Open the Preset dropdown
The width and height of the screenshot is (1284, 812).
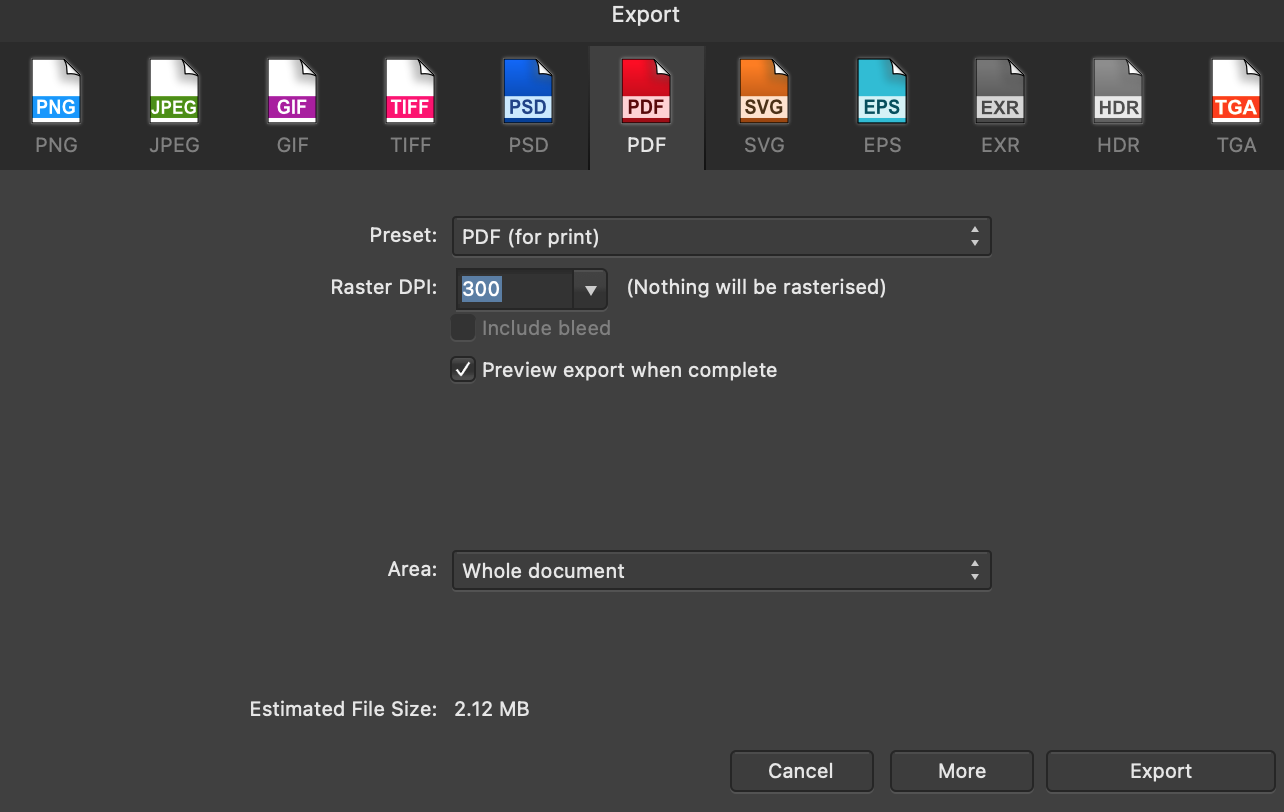point(722,236)
